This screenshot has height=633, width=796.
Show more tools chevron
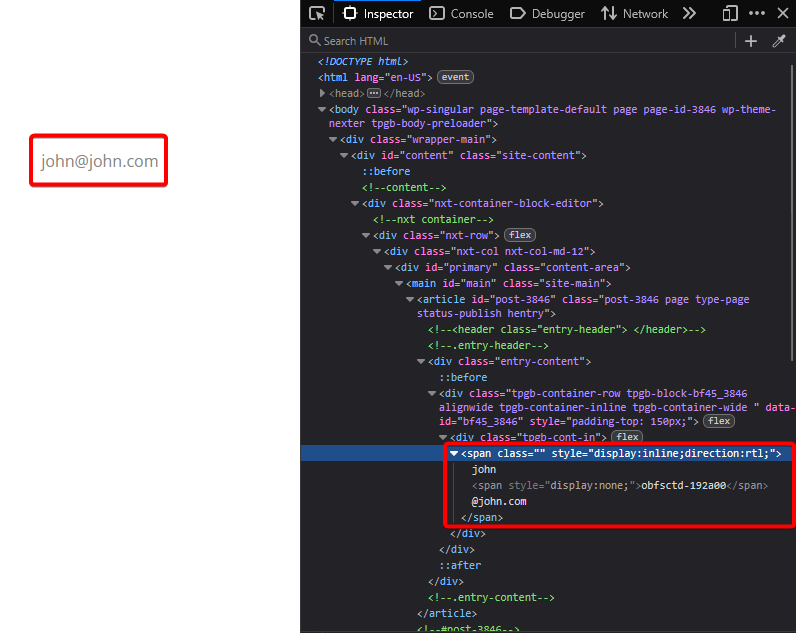(689, 13)
